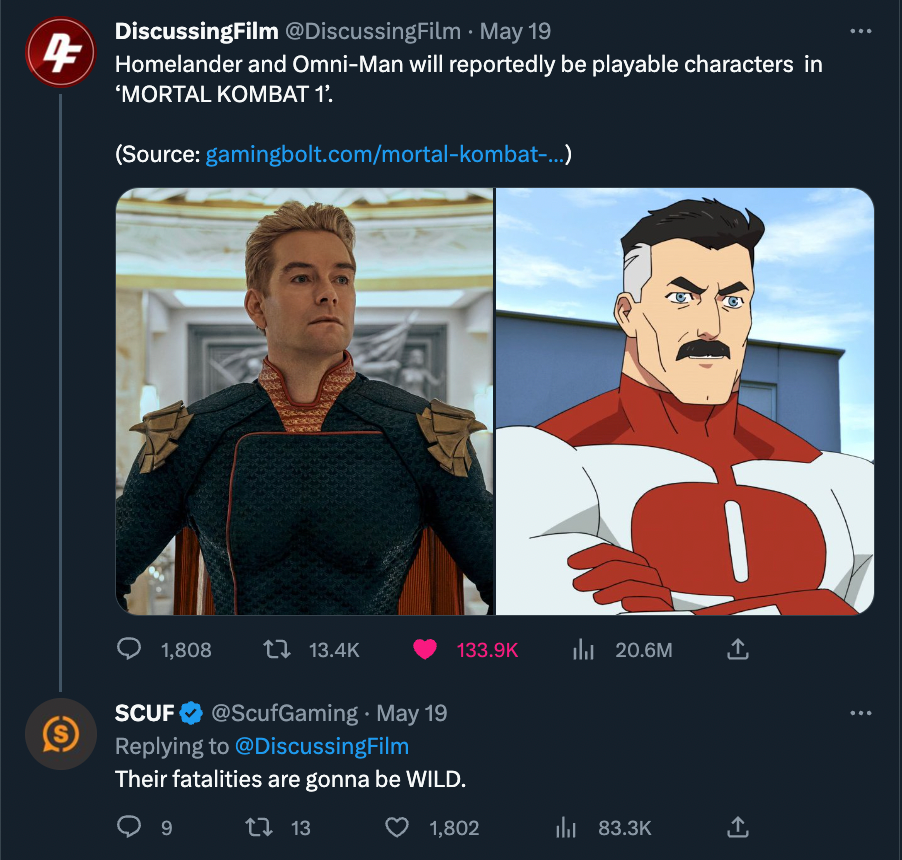This screenshot has width=902, height=860.
Task: Unlike the DiscussingFilm tweet heart
Action: (x=425, y=650)
